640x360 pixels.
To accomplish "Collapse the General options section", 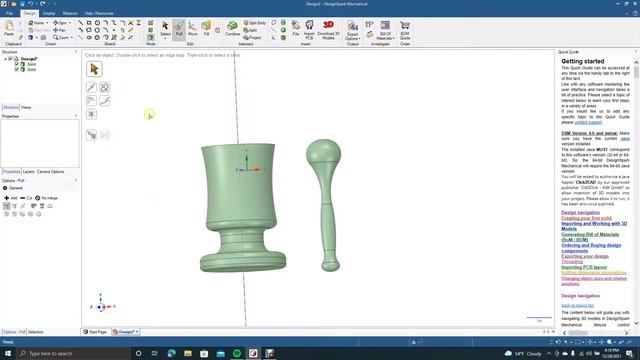I will coord(5,188).
